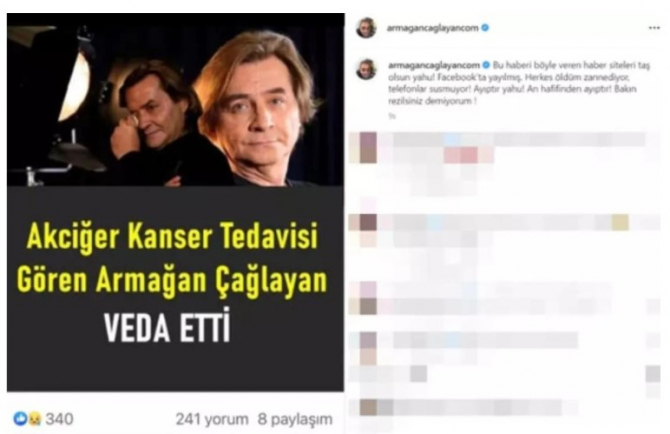Click the crying face reaction emoji
670x434 pixels.
[34, 419]
